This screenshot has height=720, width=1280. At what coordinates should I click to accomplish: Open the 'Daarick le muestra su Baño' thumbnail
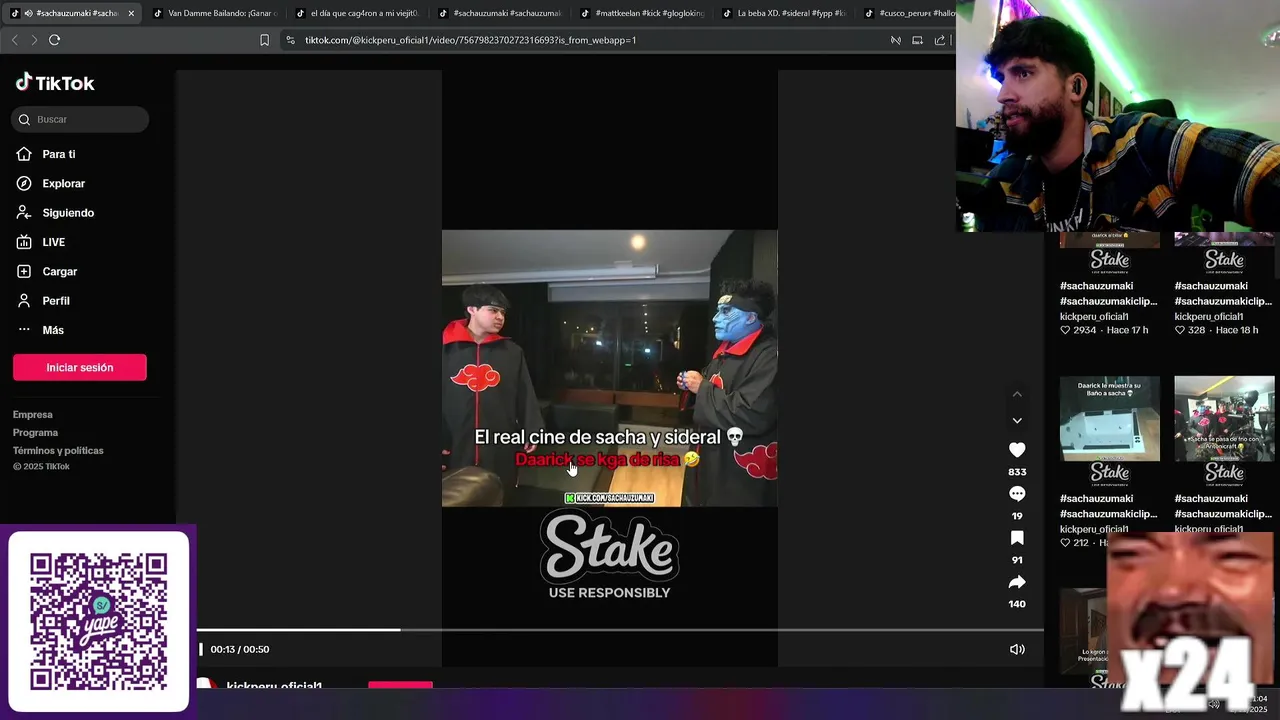(x=1110, y=418)
